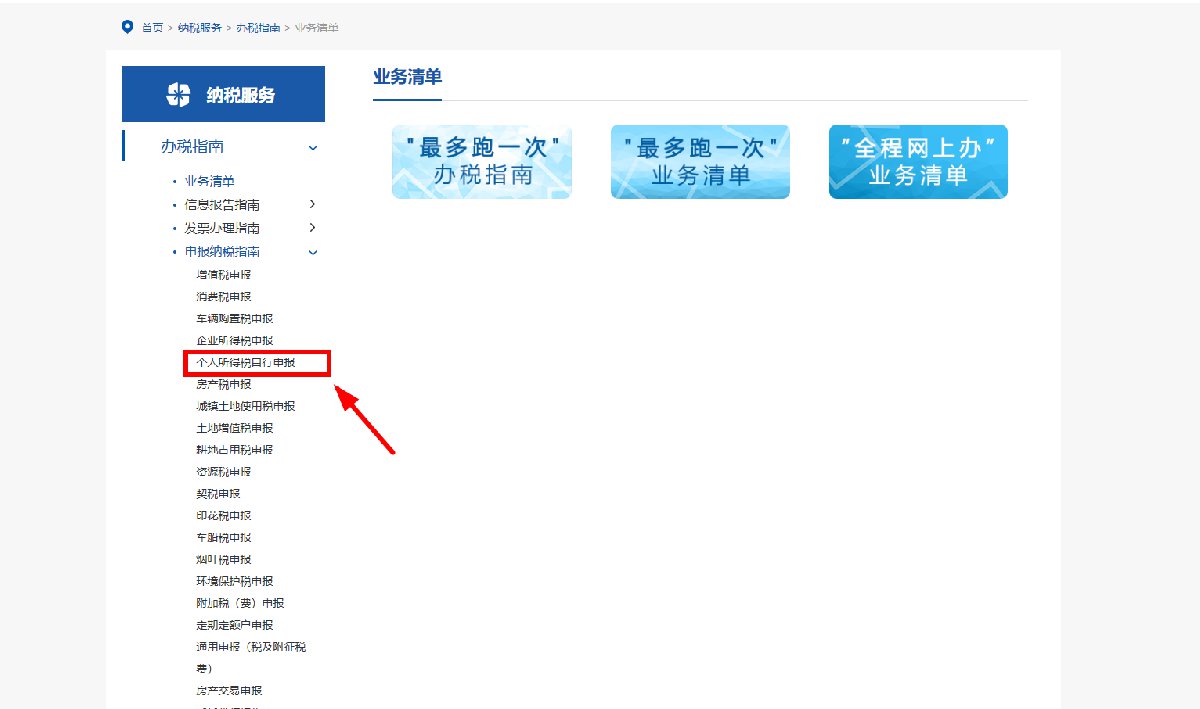Open the "全程网上办" 业务清单 banner
The image size is (1200, 709).
point(918,162)
